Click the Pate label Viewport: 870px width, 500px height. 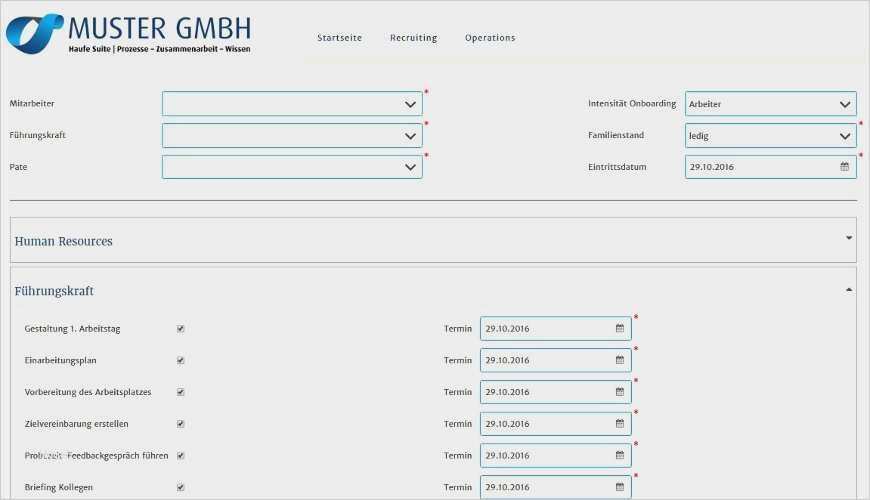coord(18,166)
